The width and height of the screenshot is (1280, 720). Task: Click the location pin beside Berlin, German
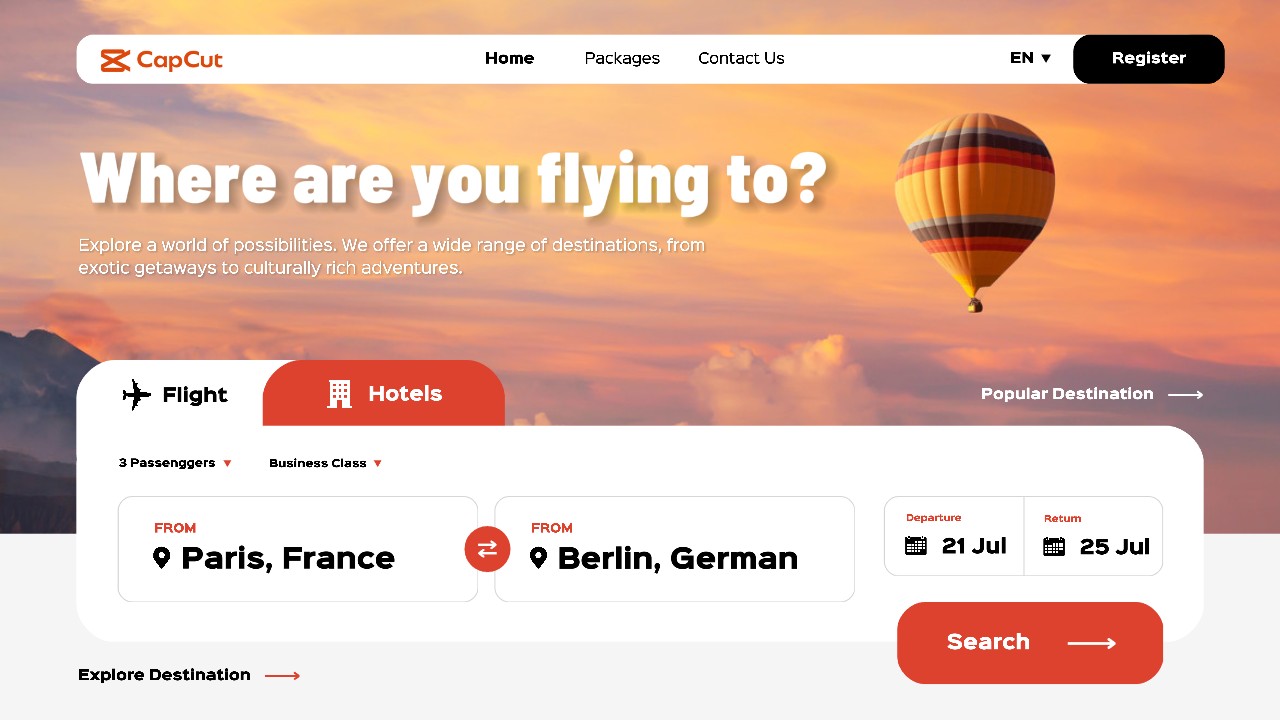[x=538, y=558]
